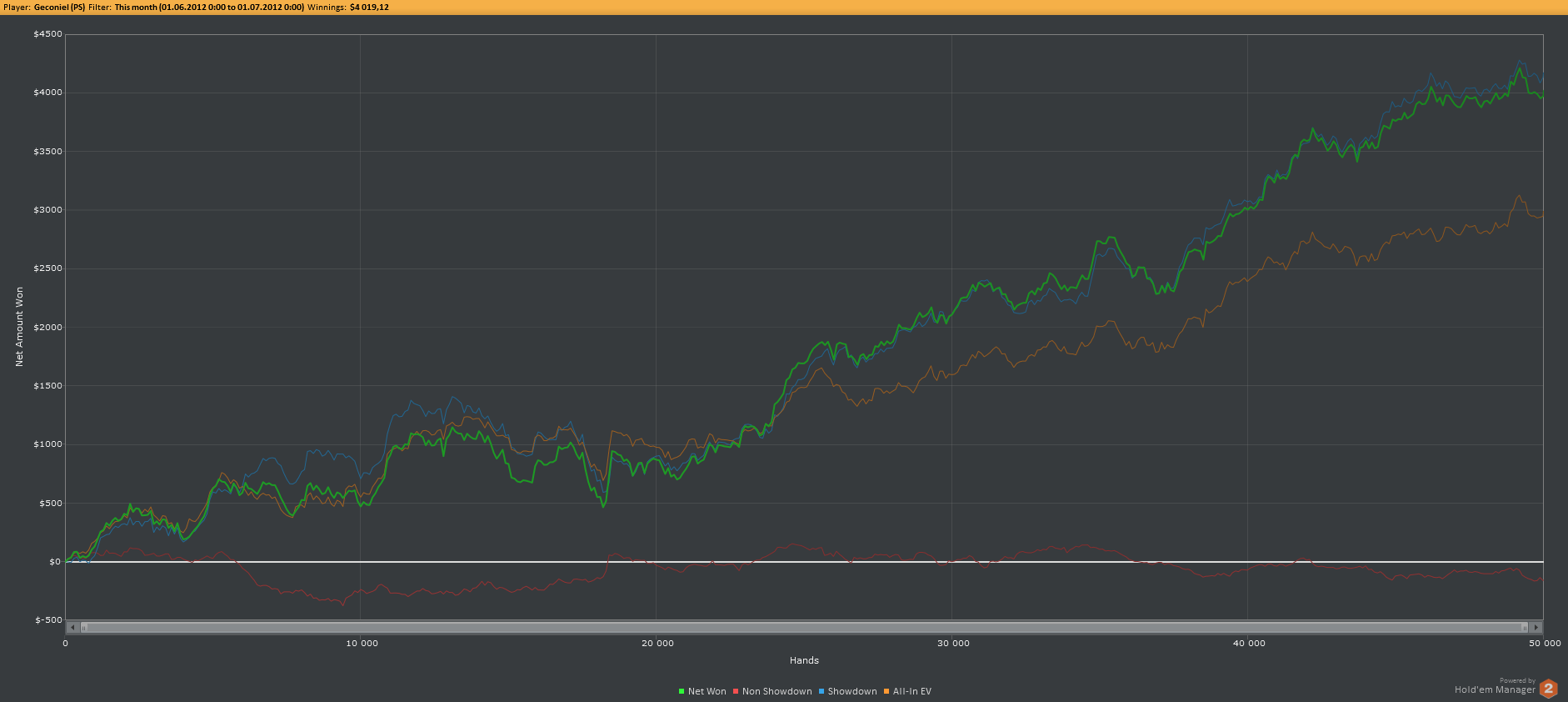This screenshot has width=1568, height=702.
Task: Click the Hold'em Manager 2 logo icon
Action: tap(1548, 688)
